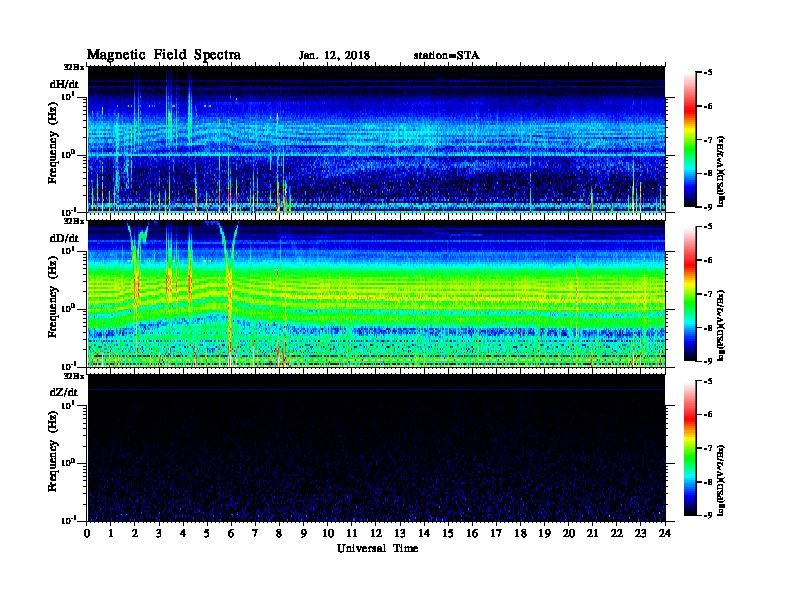The width and height of the screenshot is (792, 612).
Task: Click hour tick label "22" on the time axis
Action: pyautogui.click(x=617, y=533)
